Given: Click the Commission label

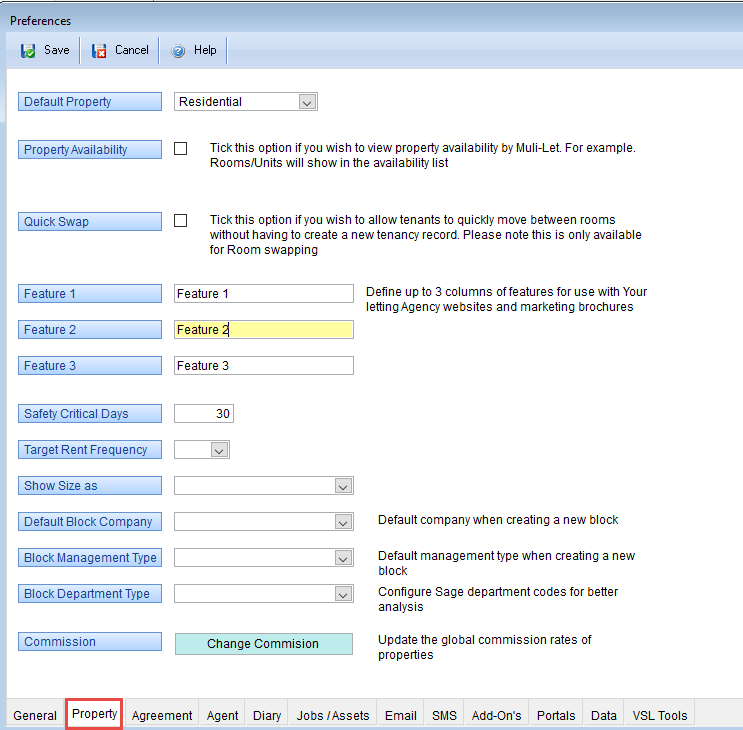Looking at the screenshot, I should pos(90,642).
